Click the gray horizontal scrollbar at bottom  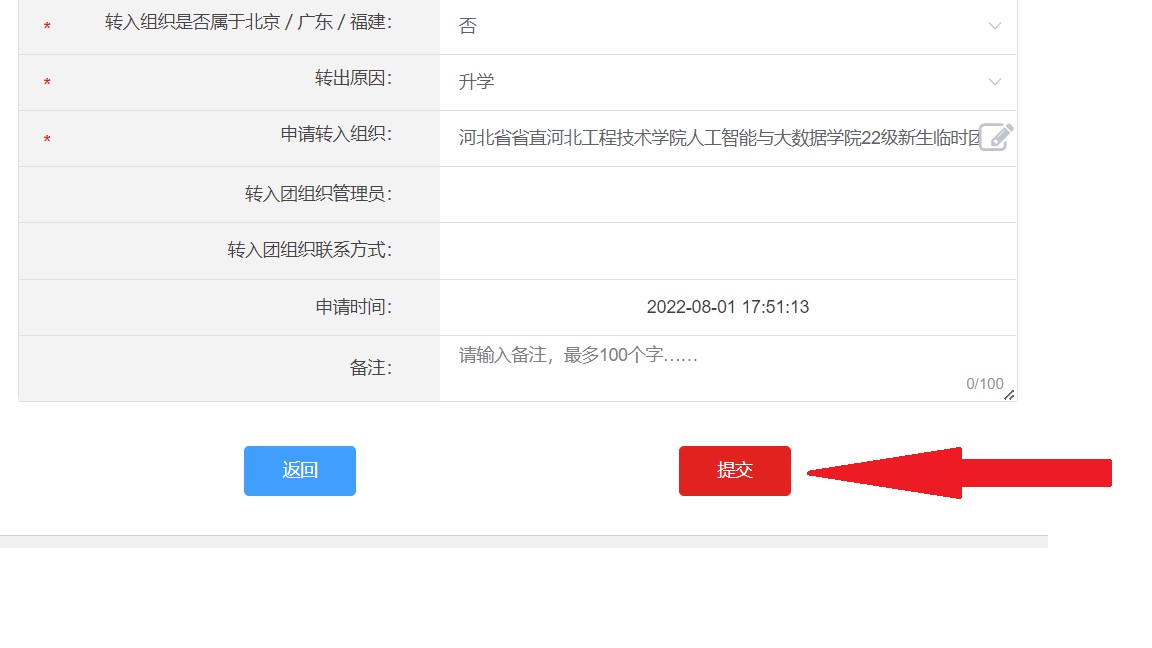pyautogui.click(x=523, y=541)
